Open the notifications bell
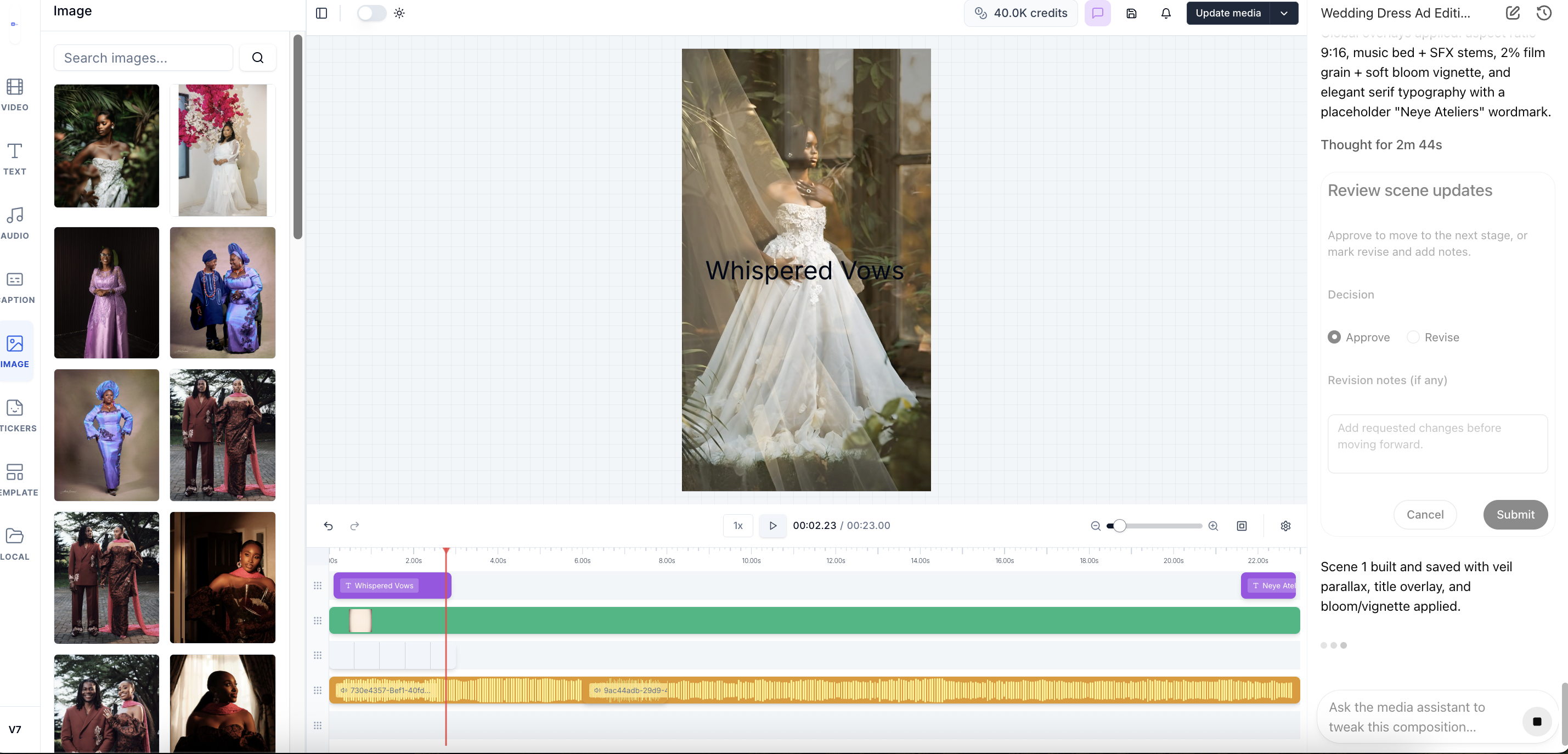 coord(1166,13)
